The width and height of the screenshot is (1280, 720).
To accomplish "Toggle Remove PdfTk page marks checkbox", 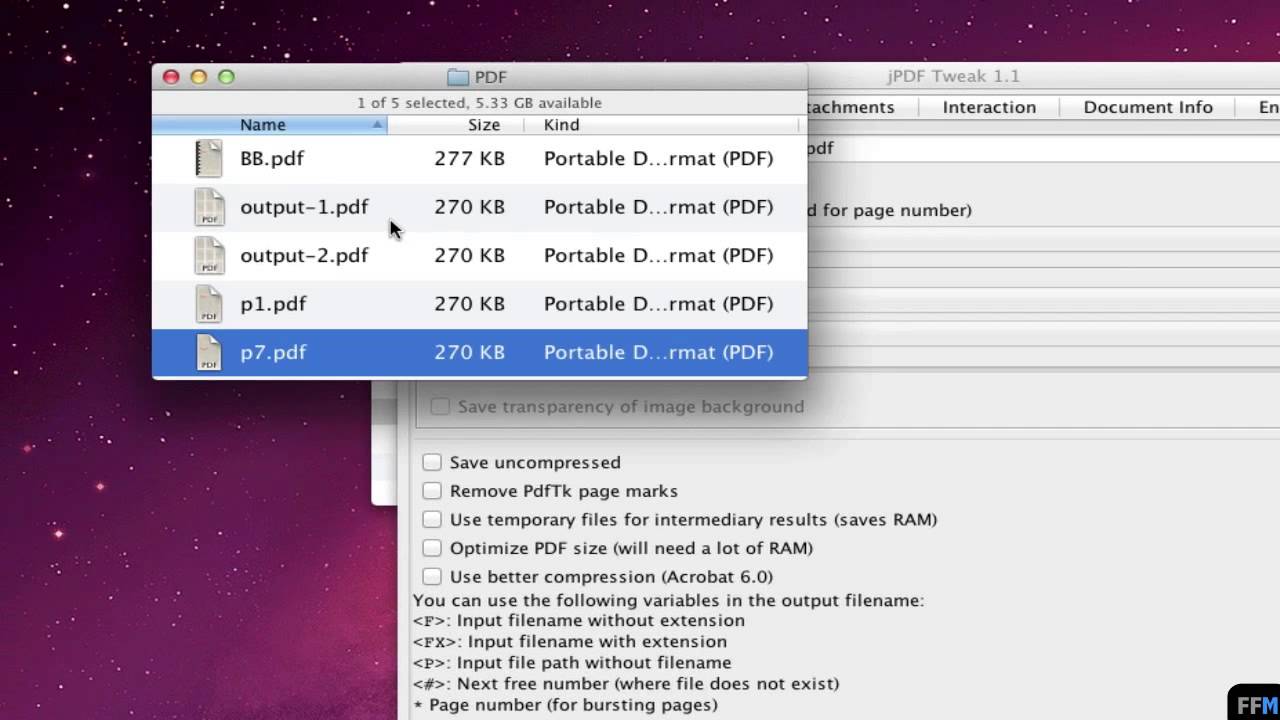I will pos(431,491).
